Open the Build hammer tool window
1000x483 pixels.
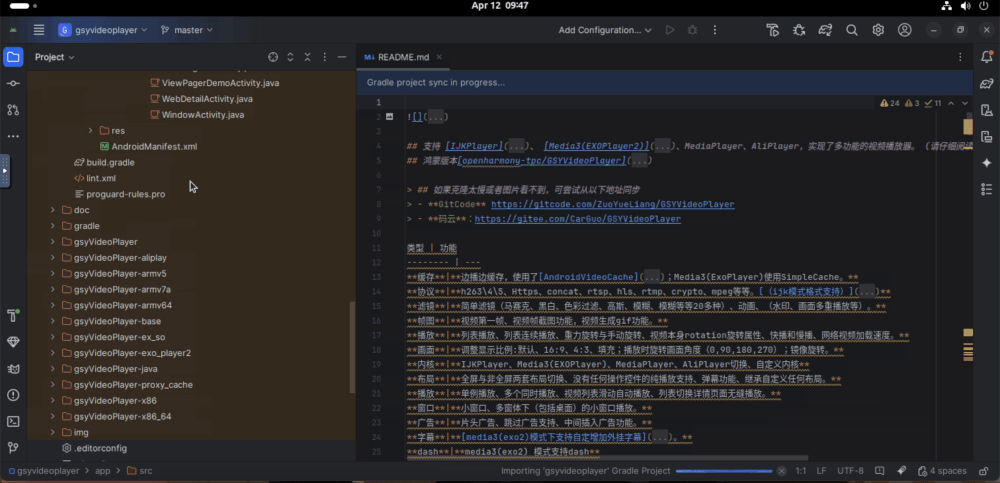tap(13, 316)
